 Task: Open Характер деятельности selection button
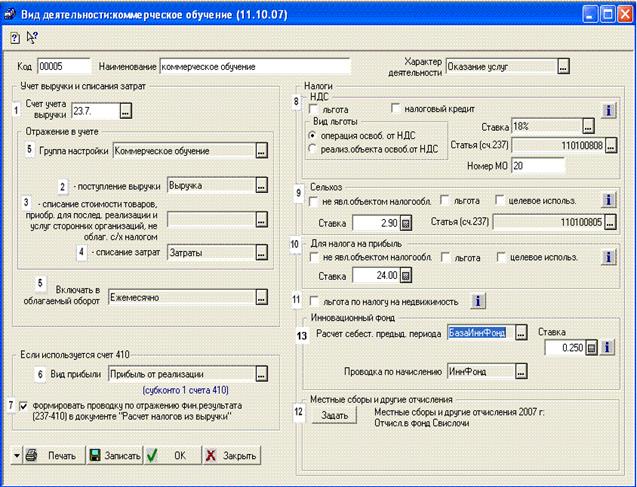563,67
